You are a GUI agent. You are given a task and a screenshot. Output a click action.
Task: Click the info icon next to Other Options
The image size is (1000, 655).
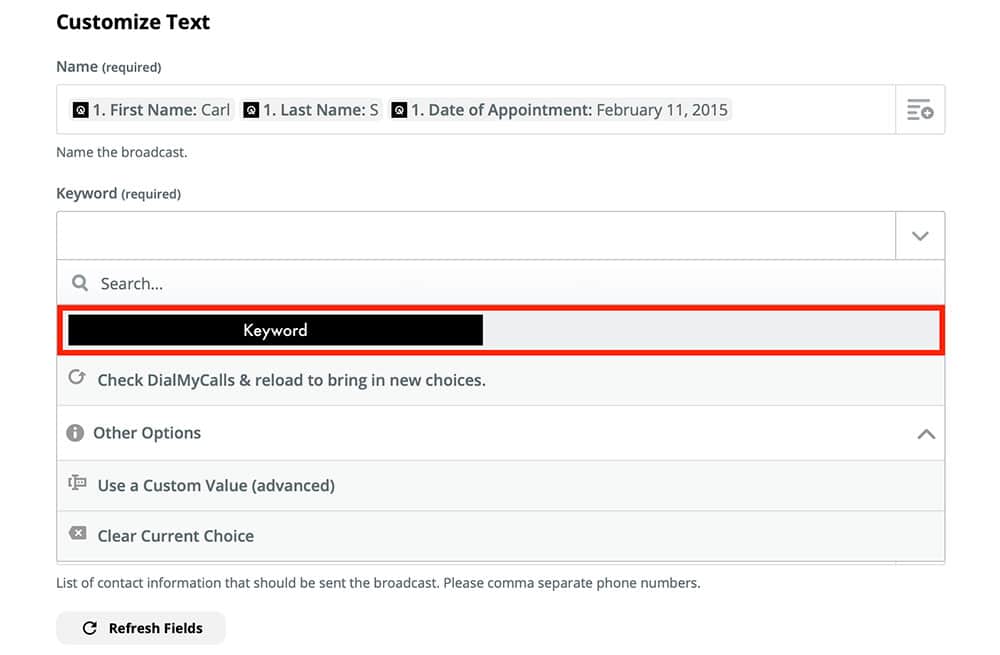pos(75,433)
